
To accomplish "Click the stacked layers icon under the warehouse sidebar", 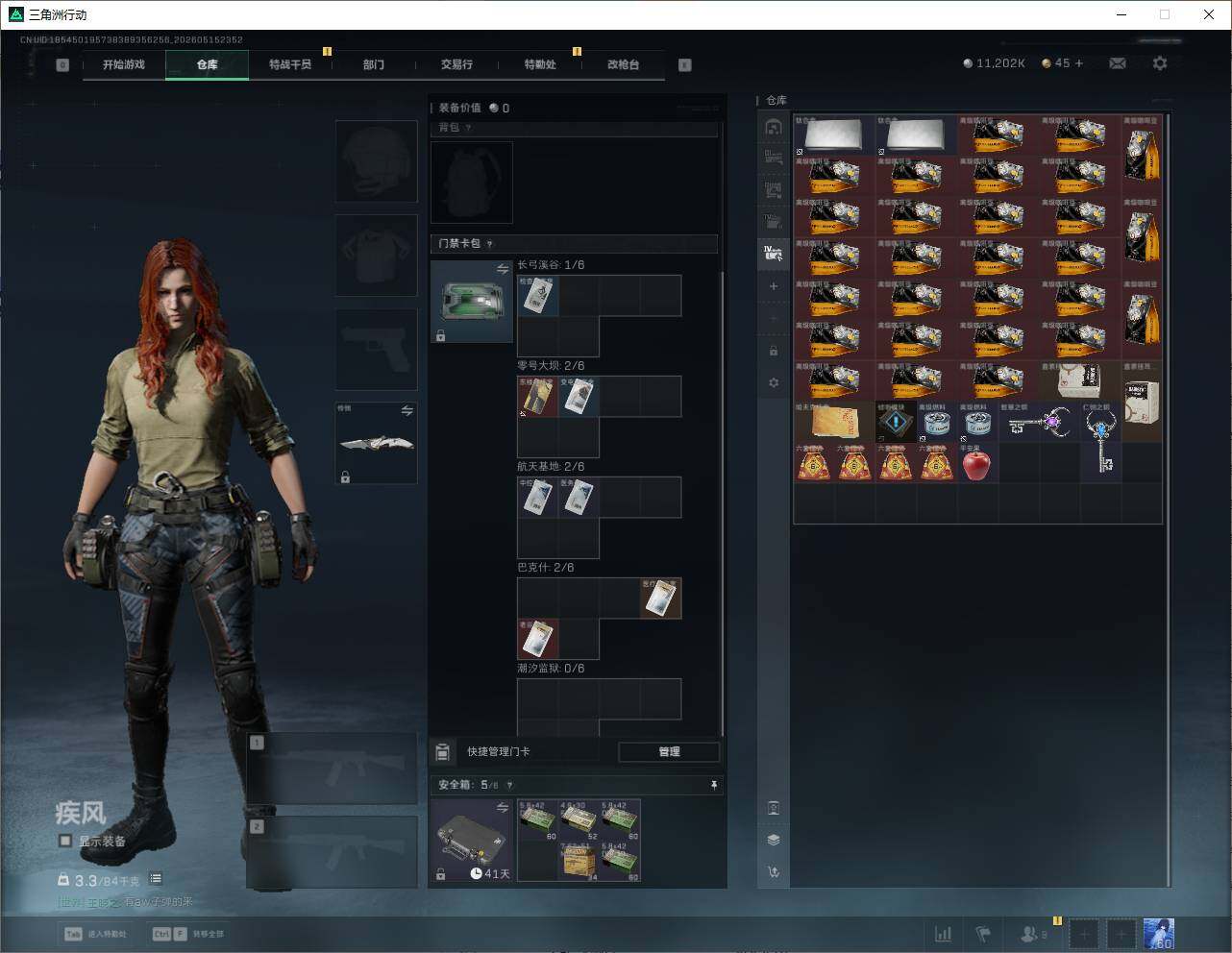I will [774, 840].
